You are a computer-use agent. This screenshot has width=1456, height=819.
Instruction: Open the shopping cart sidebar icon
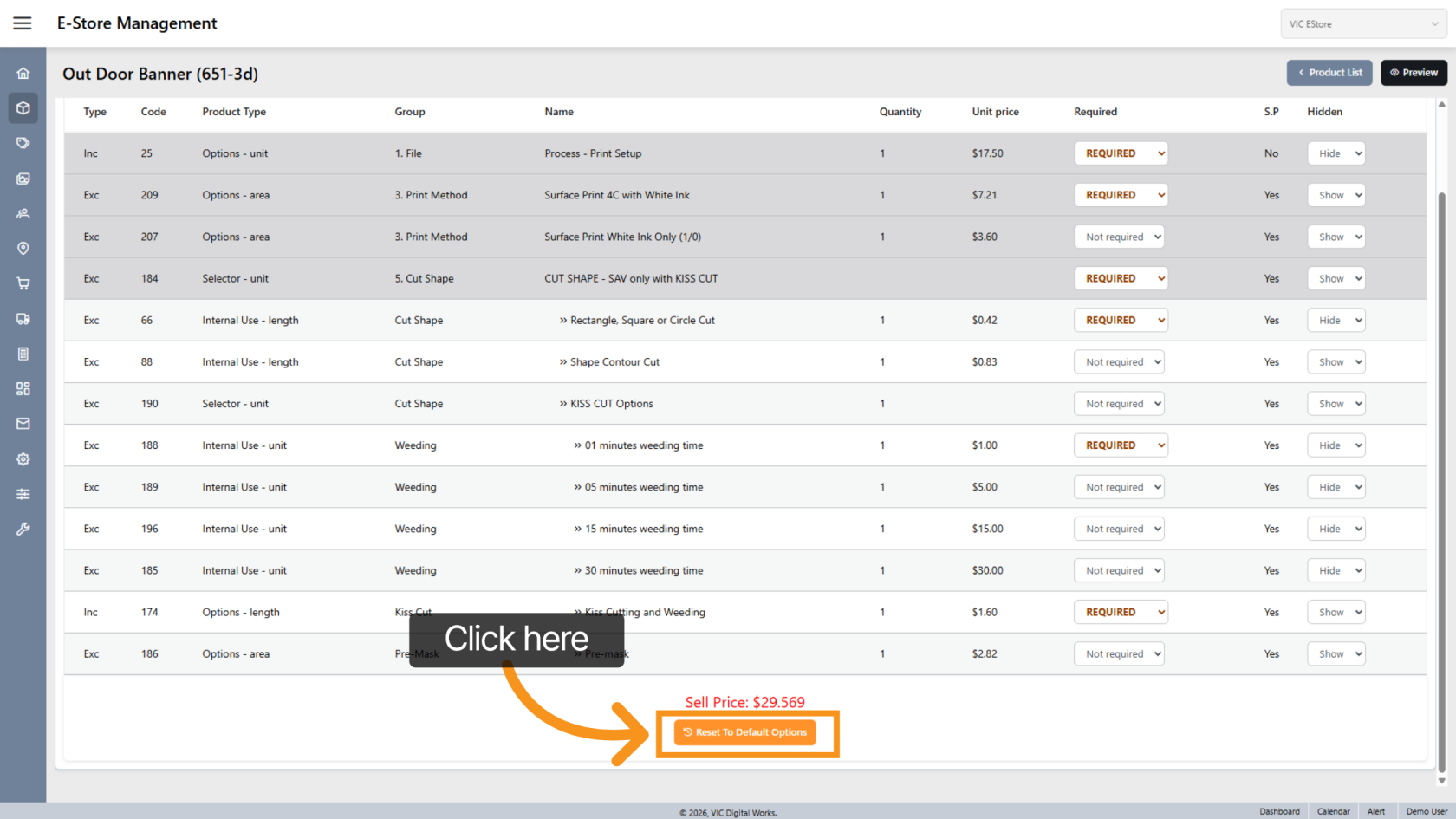coord(23,283)
